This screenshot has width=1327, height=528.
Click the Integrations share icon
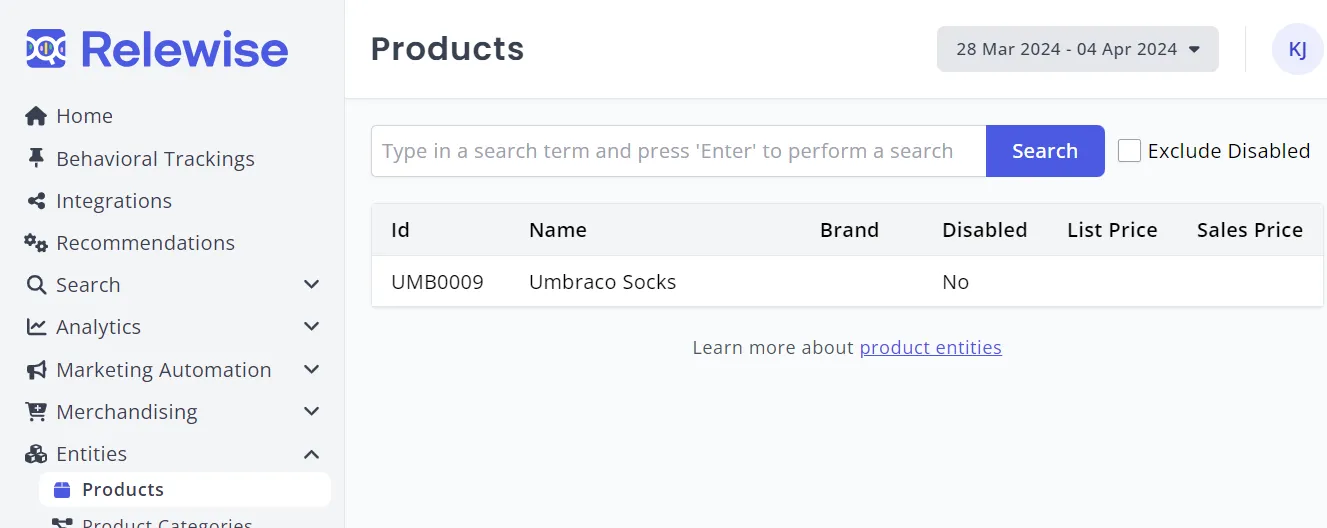coord(36,201)
